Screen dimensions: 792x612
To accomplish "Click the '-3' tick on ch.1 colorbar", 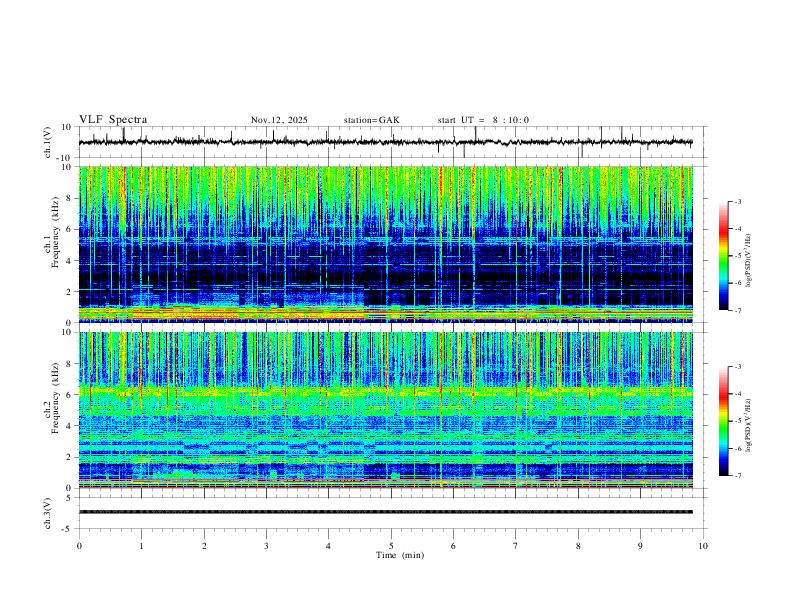I will 738,201.
